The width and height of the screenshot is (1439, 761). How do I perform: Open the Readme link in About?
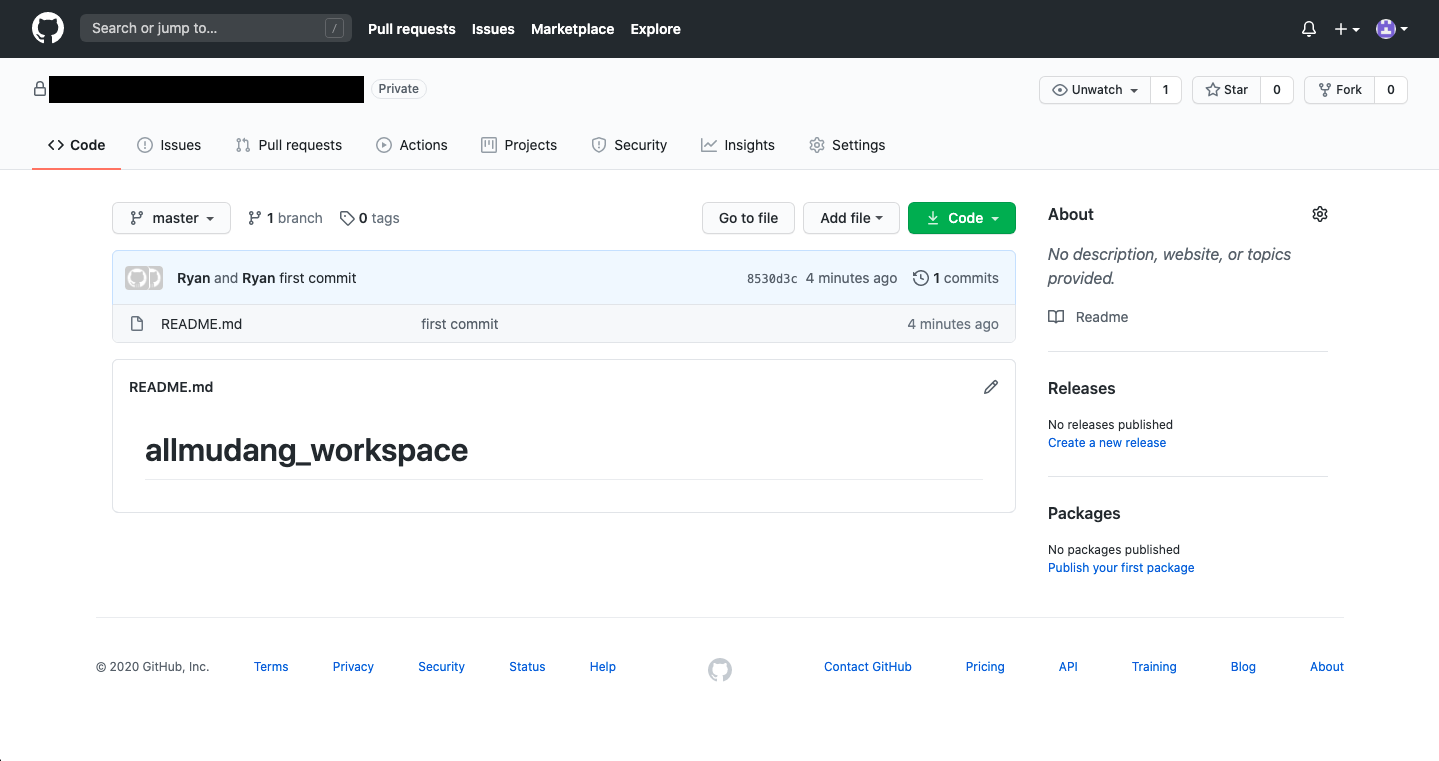click(x=1088, y=317)
